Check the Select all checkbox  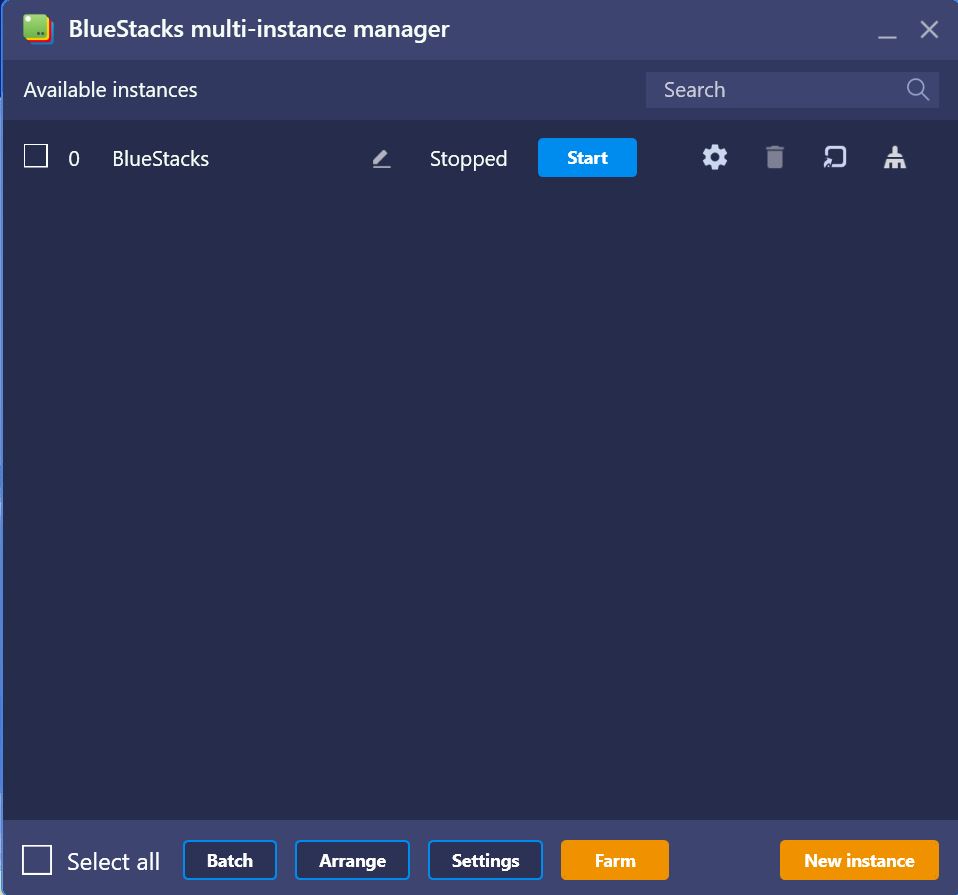pos(37,860)
